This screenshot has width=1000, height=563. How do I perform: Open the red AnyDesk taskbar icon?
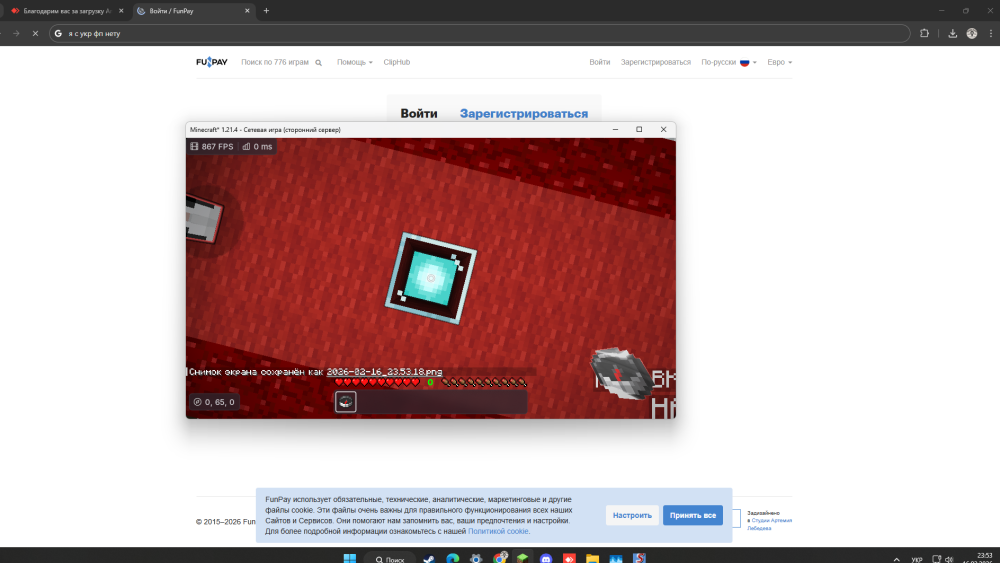point(570,559)
